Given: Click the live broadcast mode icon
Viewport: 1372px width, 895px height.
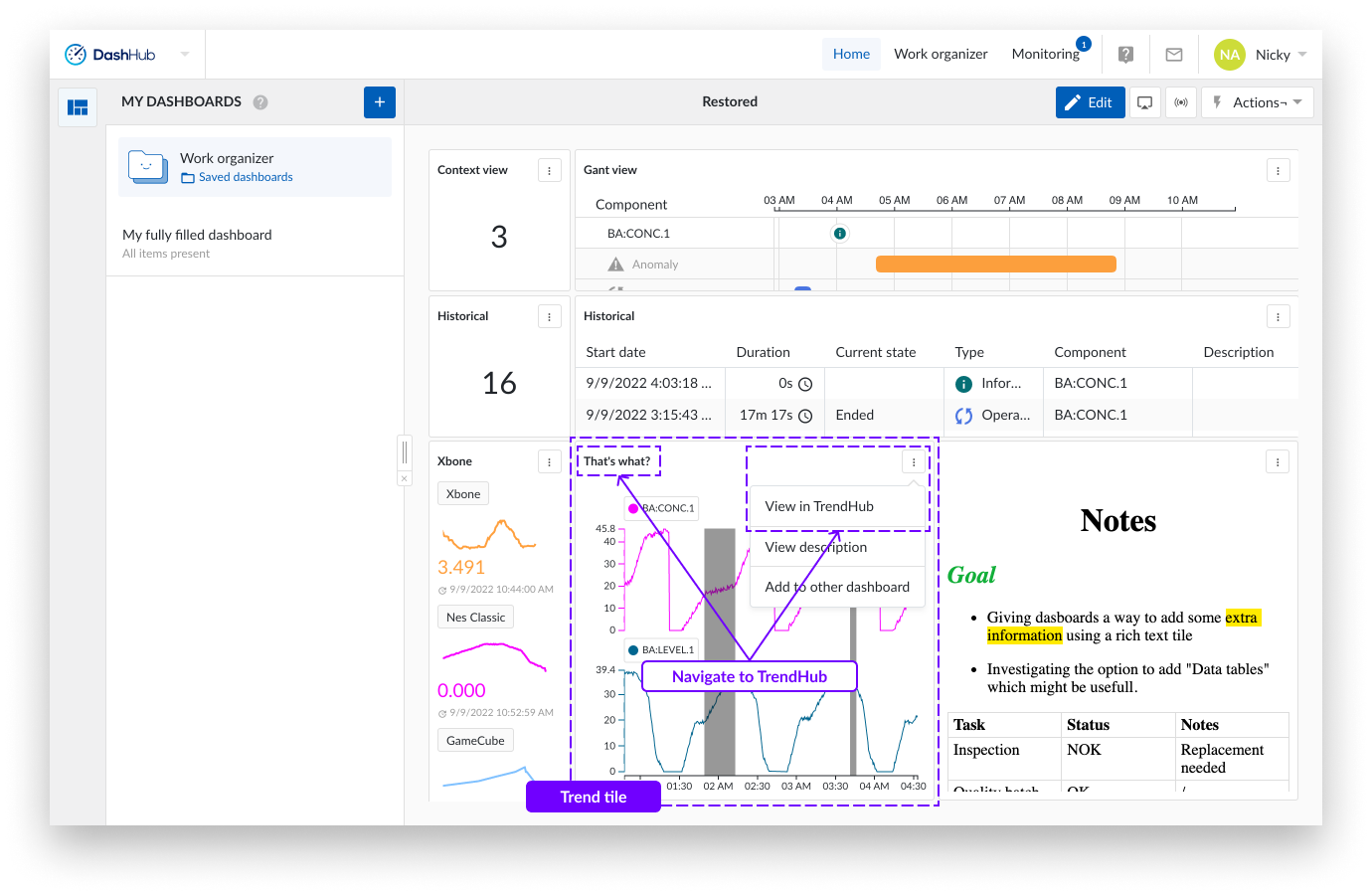Looking at the screenshot, I should pyautogui.click(x=1181, y=102).
